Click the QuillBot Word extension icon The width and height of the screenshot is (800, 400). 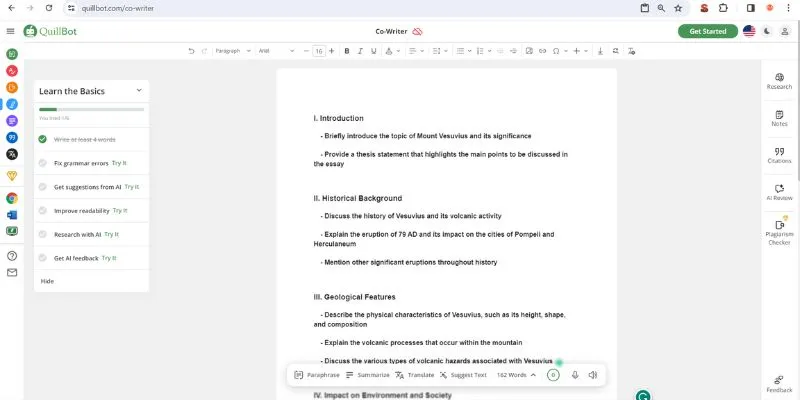[x=12, y=215]
